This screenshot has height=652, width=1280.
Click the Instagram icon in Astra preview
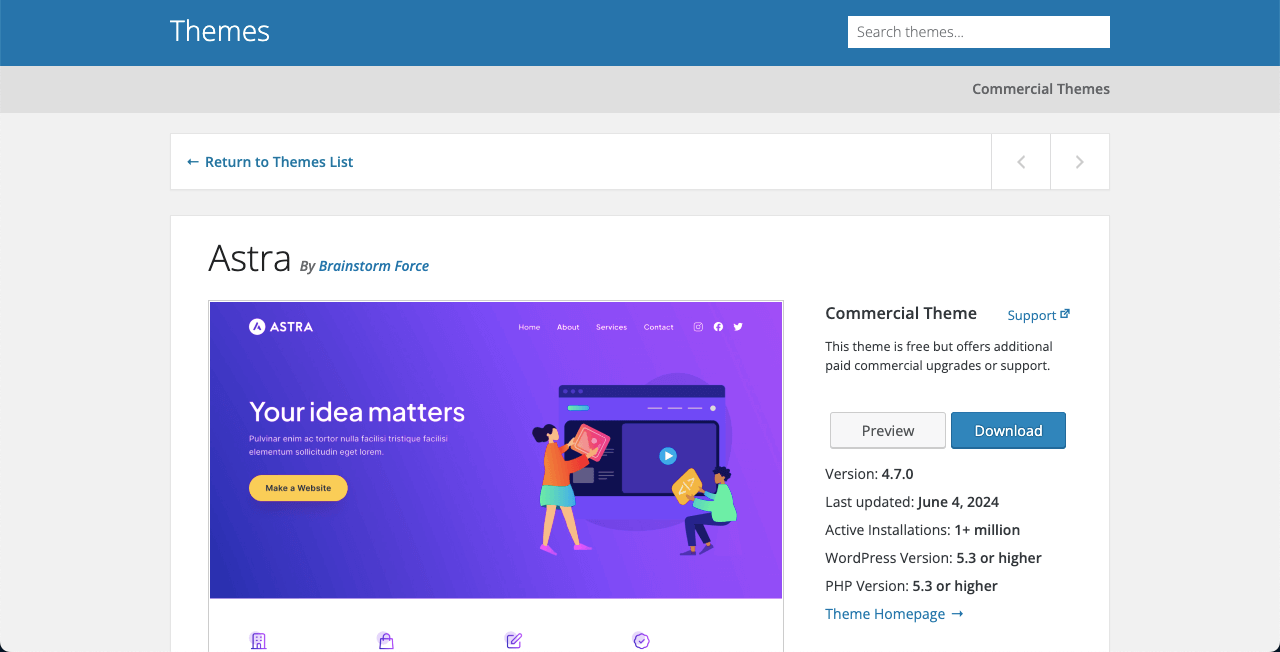(699, 327)
